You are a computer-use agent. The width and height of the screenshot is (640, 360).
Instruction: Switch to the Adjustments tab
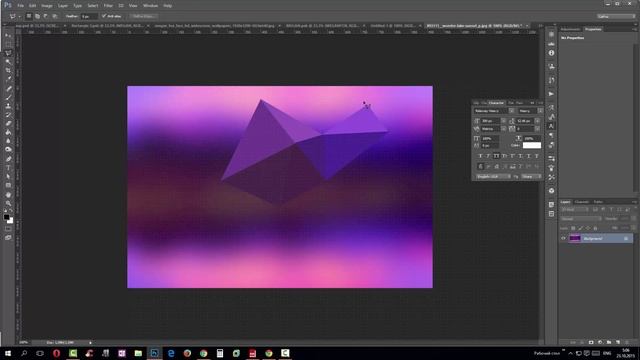570,29
